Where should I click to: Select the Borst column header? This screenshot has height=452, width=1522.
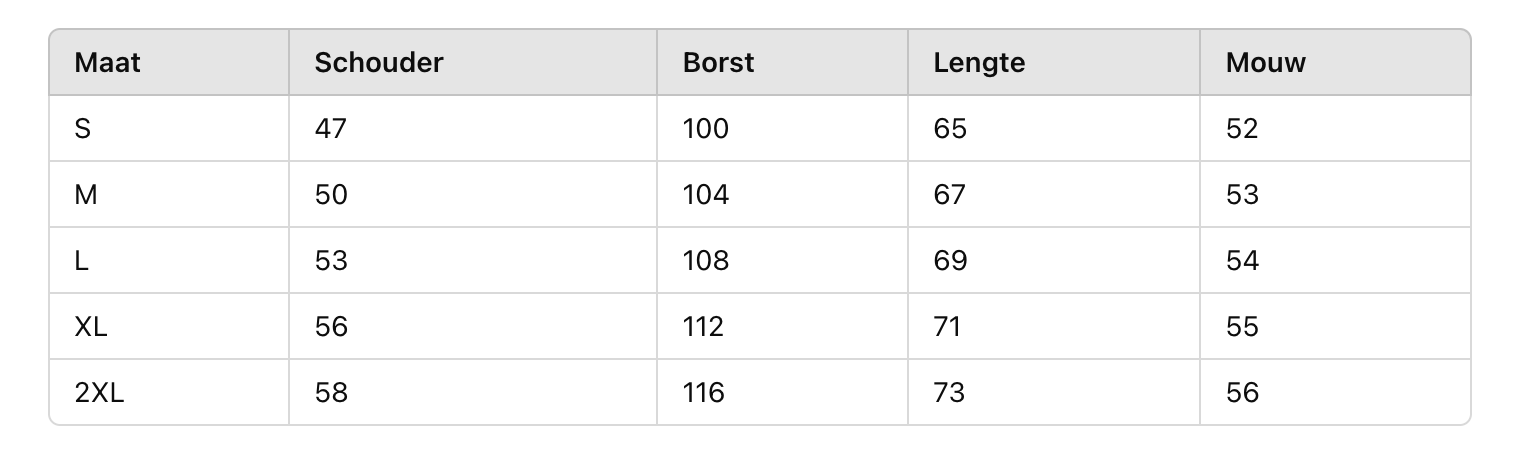pos(718,63)
